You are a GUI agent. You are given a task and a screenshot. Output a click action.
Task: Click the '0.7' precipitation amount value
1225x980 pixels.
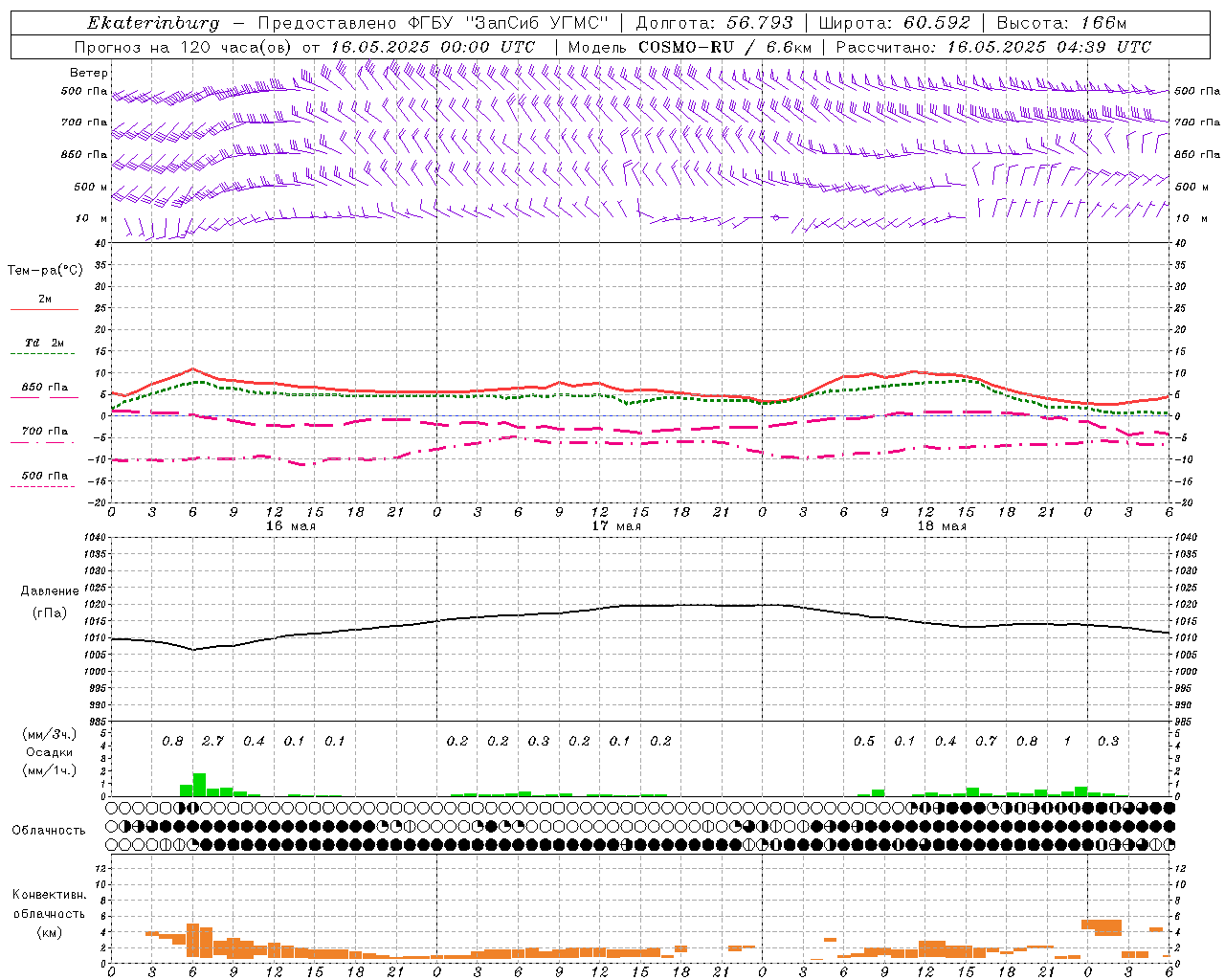[x=986, y=741]
